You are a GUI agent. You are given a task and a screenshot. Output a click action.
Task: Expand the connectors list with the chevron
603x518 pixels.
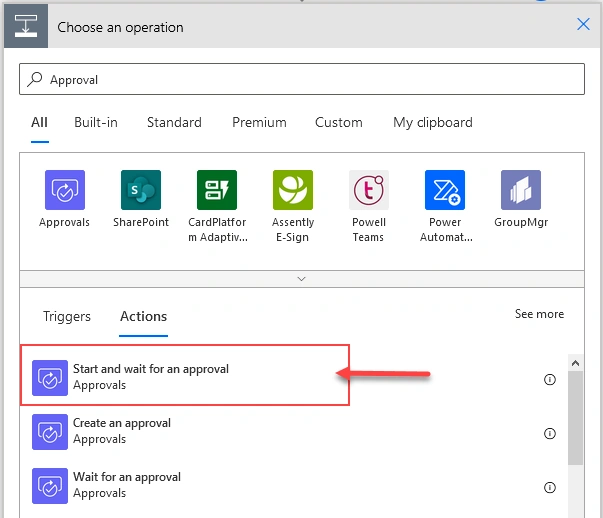(302, 279)
